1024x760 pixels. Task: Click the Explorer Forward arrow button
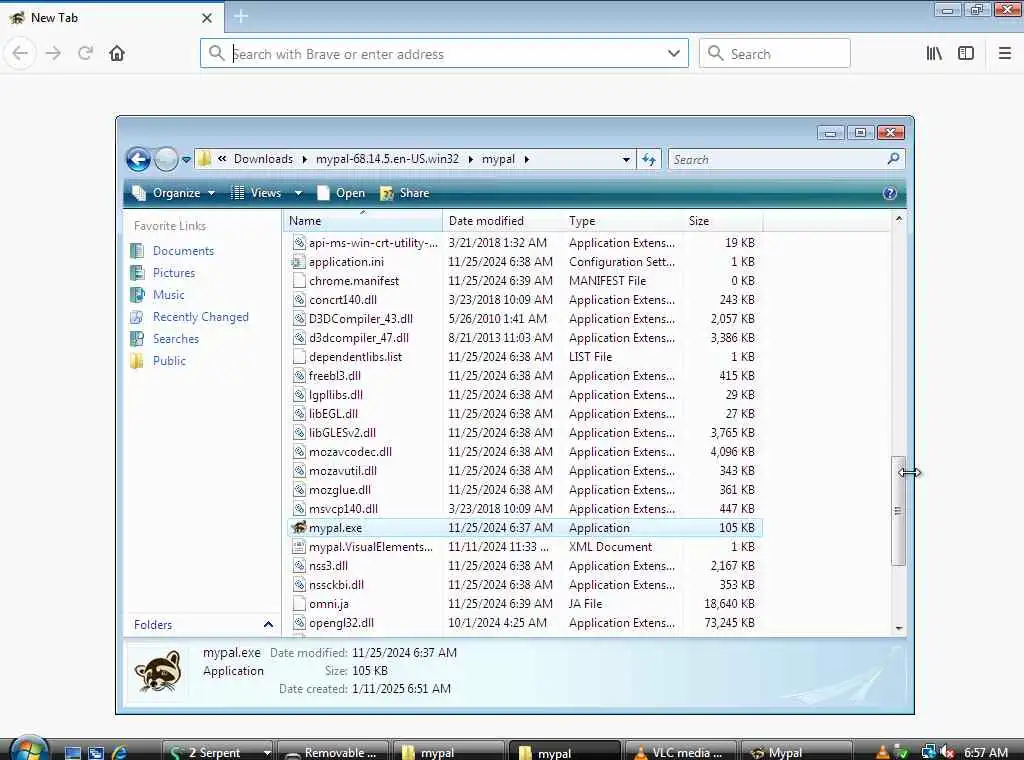(166, 159)
